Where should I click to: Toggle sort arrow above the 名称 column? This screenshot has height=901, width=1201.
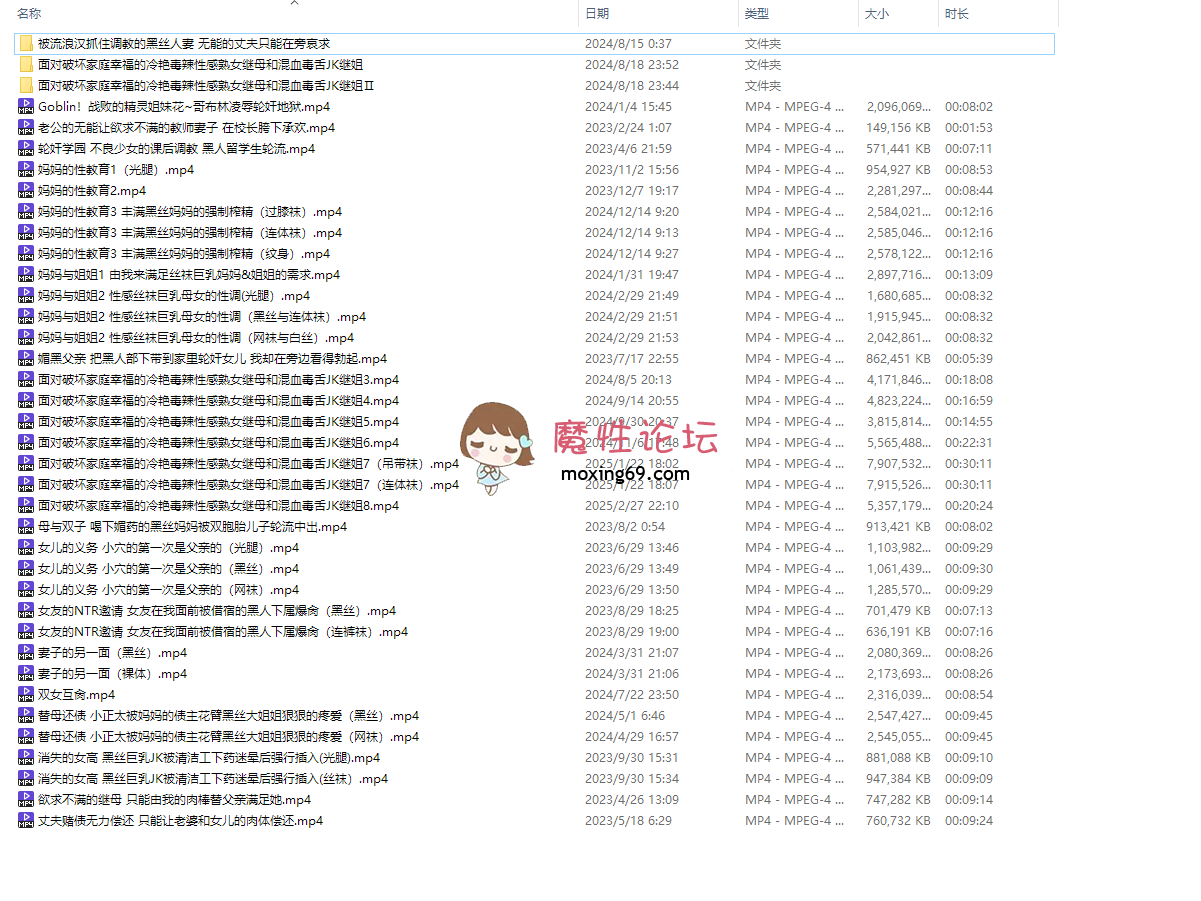294,3
